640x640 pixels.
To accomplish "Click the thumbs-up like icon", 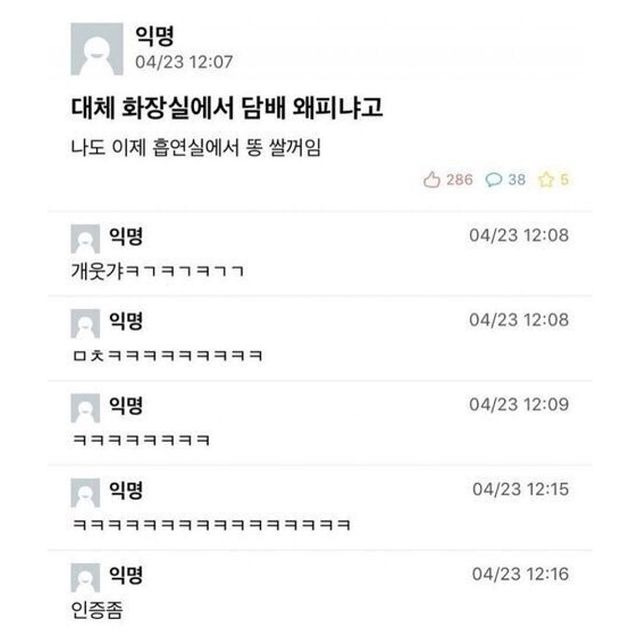I will [431, 179].
